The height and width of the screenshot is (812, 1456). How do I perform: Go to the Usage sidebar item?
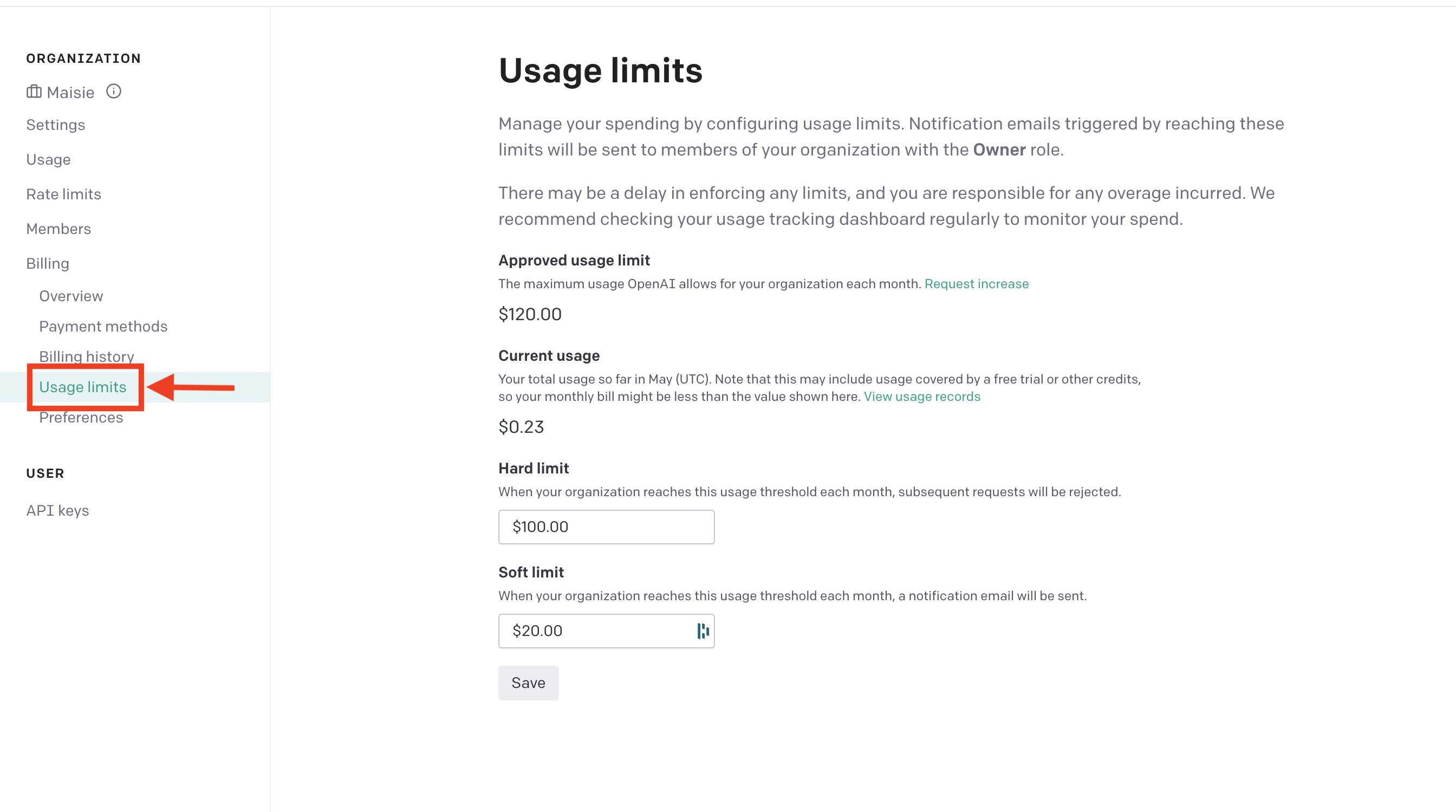tap(48, 160)
